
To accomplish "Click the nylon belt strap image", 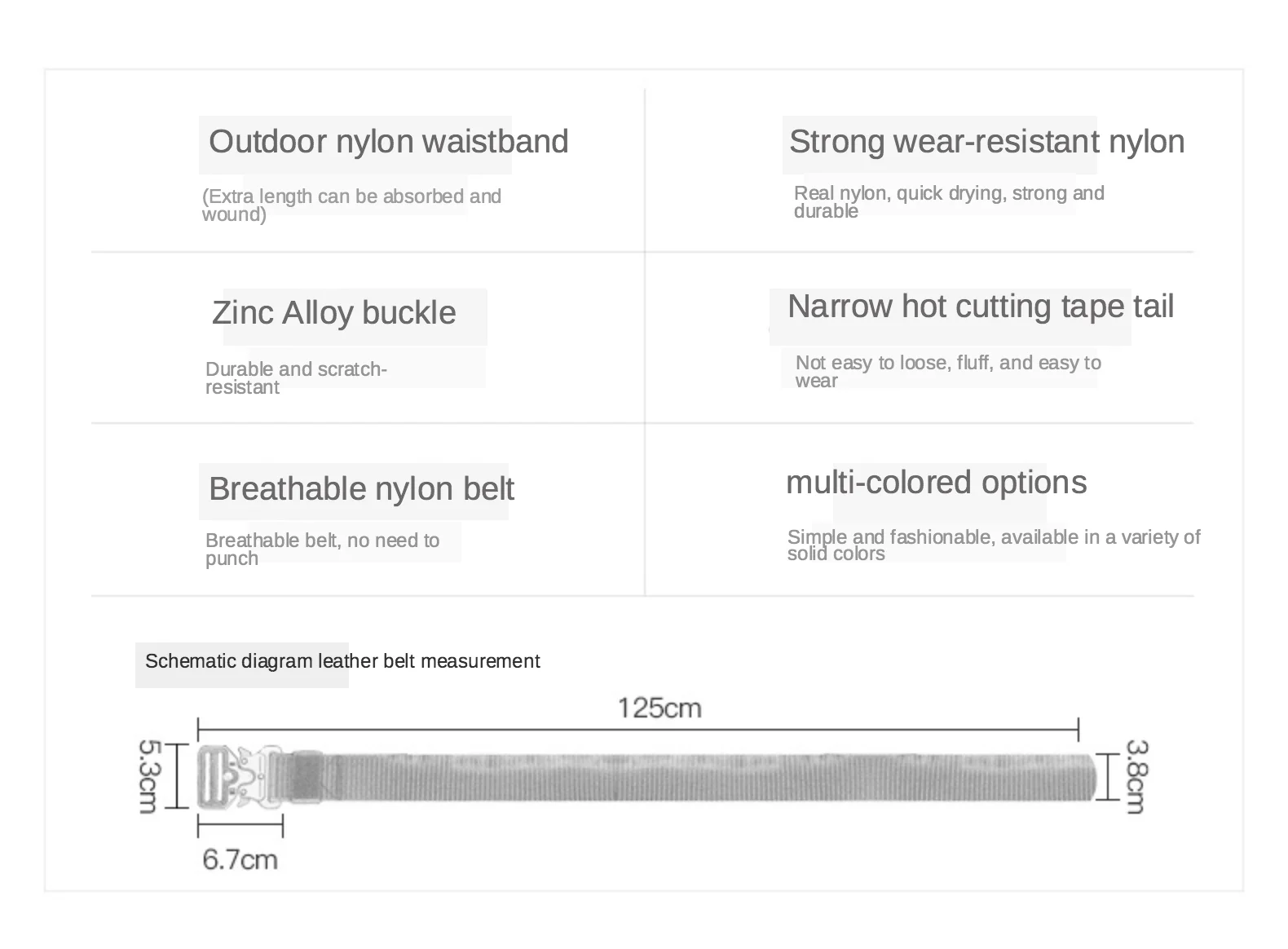I will pyautogui.click(x=693, y=778).
